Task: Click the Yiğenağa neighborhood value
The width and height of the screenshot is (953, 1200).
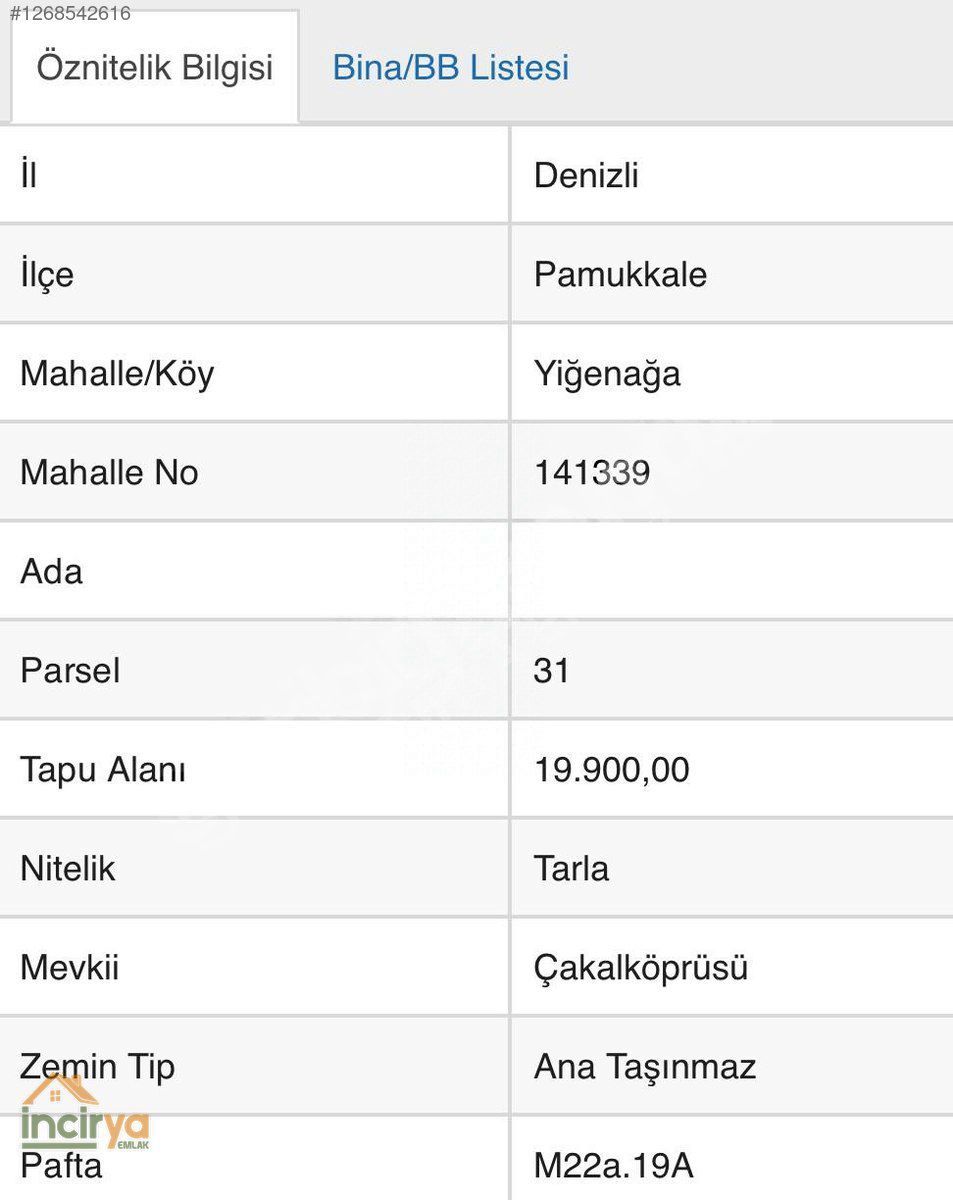Action: click(607, 374)
